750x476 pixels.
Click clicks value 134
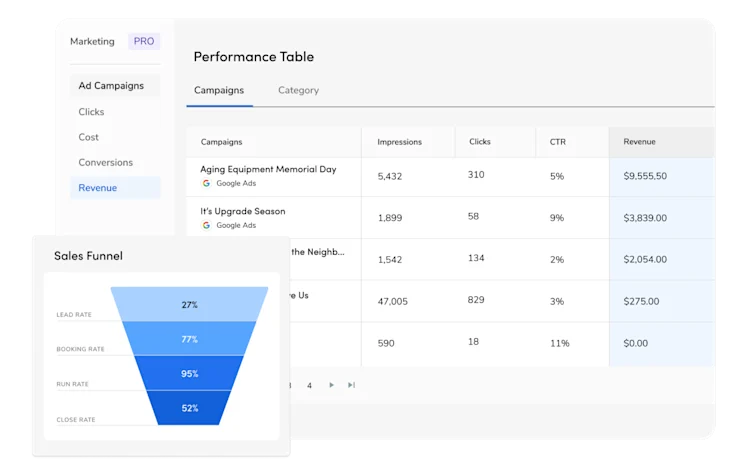[x=476, y=258]
